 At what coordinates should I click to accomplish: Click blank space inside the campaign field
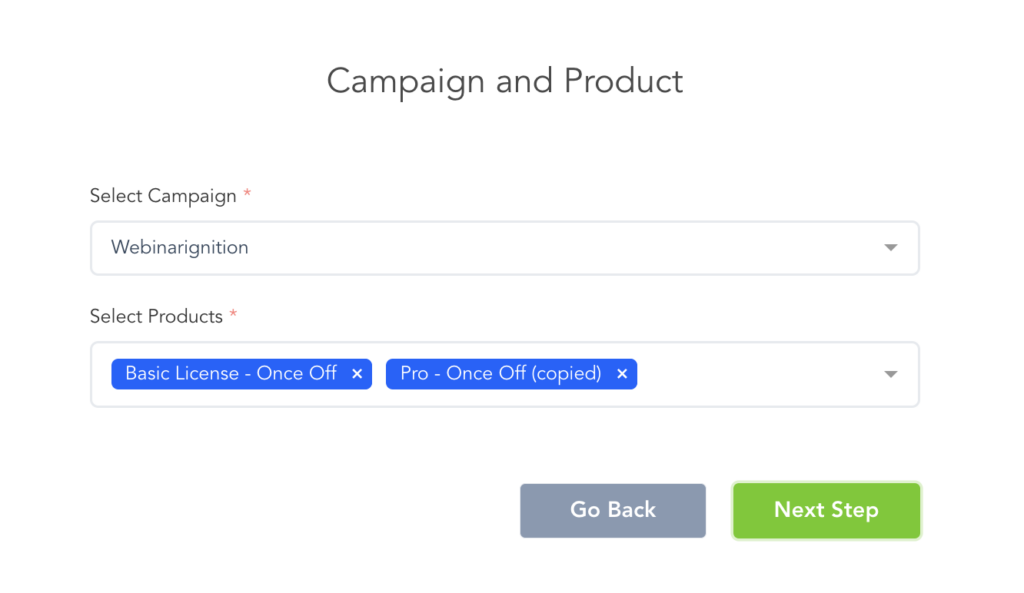(x=550, y=248)
